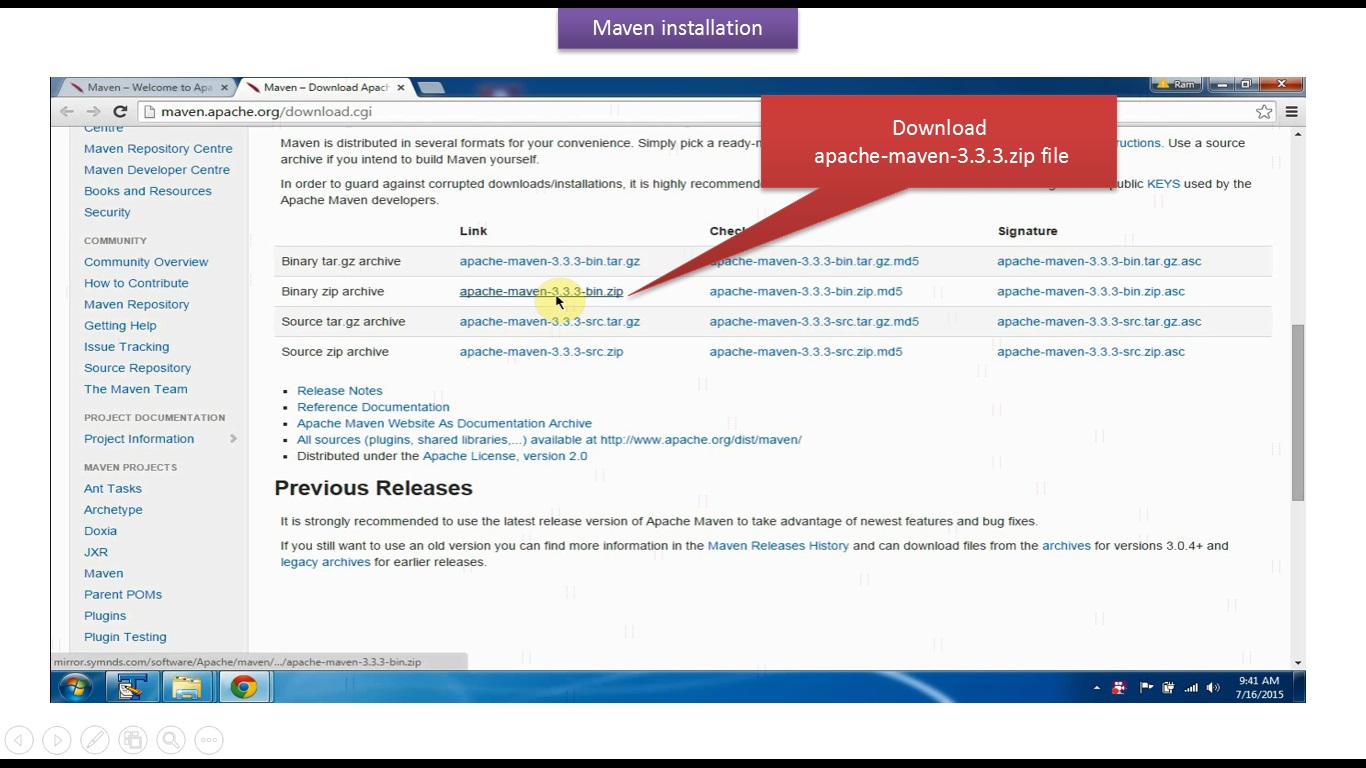Image resolution: width=1366 pixels, height=768 pixels.
Task: Reload the page with the refresh icon
Action: [120, 111]
